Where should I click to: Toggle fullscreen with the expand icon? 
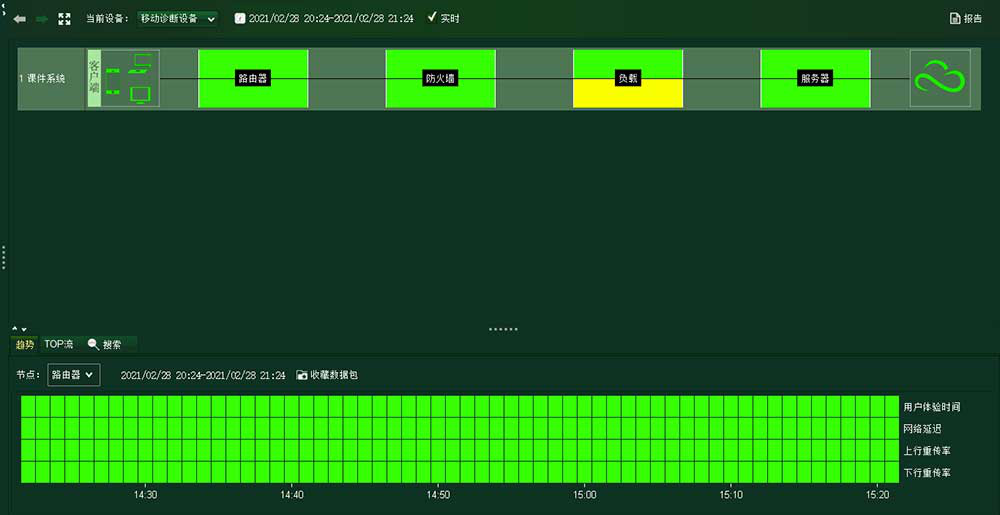point(65,19)
